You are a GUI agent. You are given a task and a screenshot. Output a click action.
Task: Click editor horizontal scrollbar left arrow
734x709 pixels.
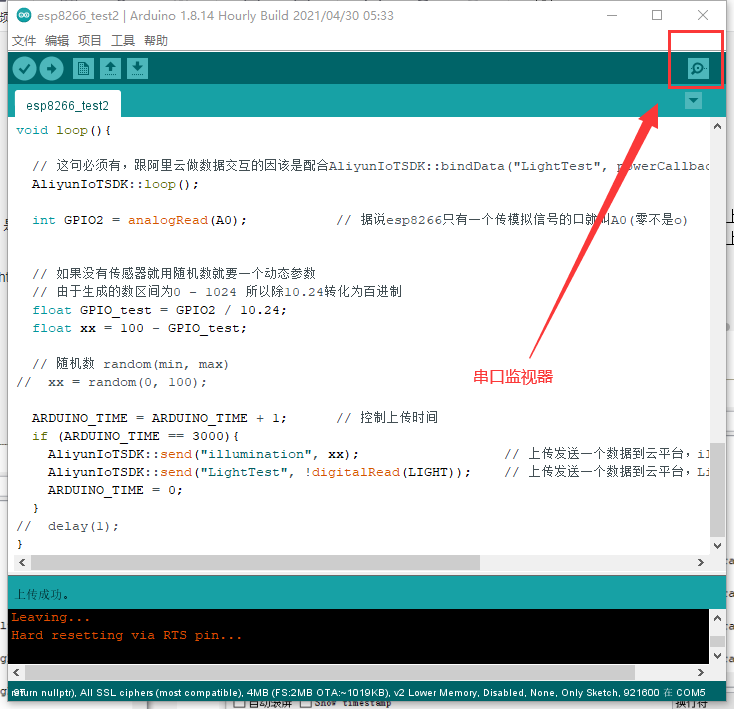click(x=22, y=562)
